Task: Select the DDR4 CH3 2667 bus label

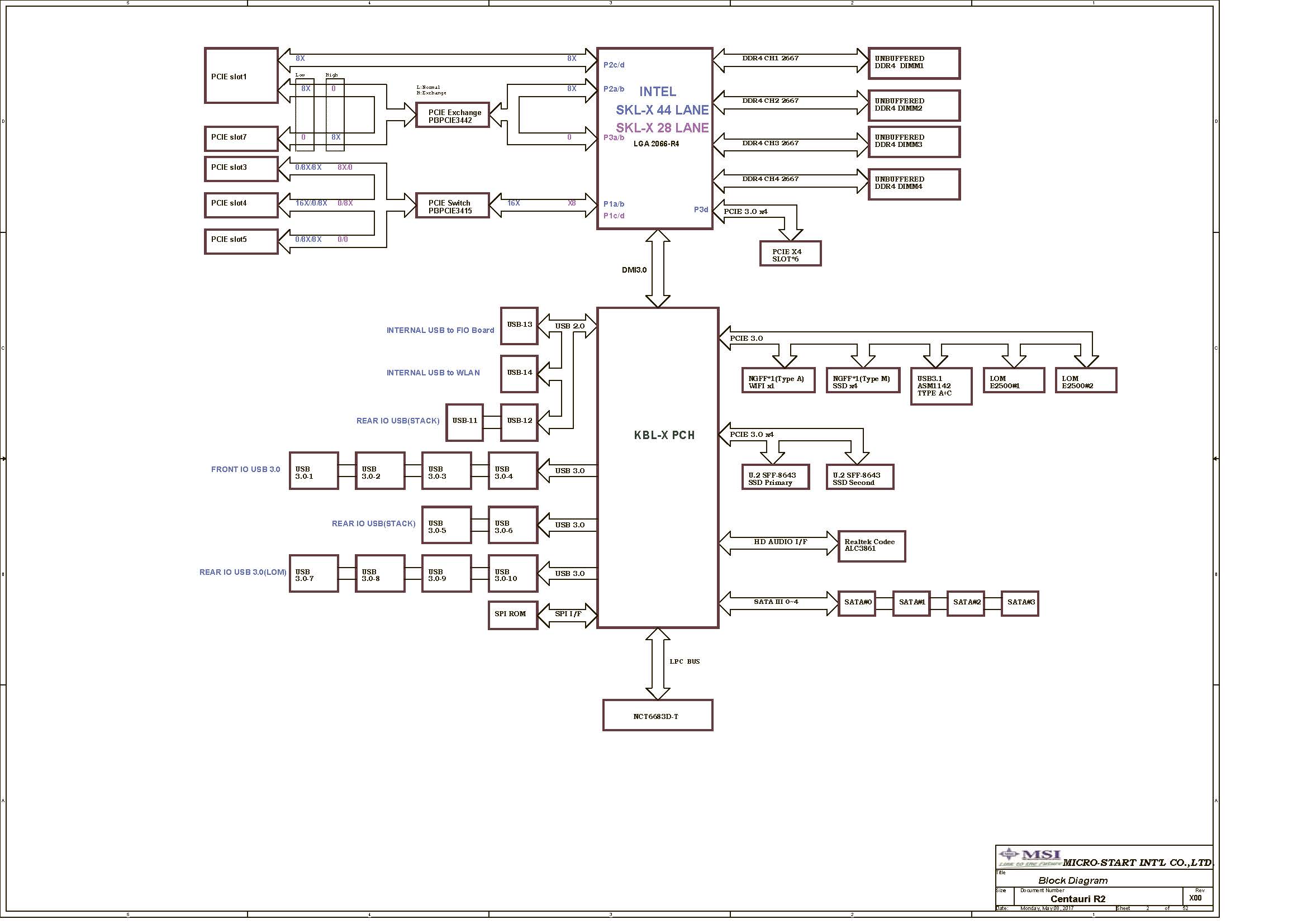Action: 770,143
